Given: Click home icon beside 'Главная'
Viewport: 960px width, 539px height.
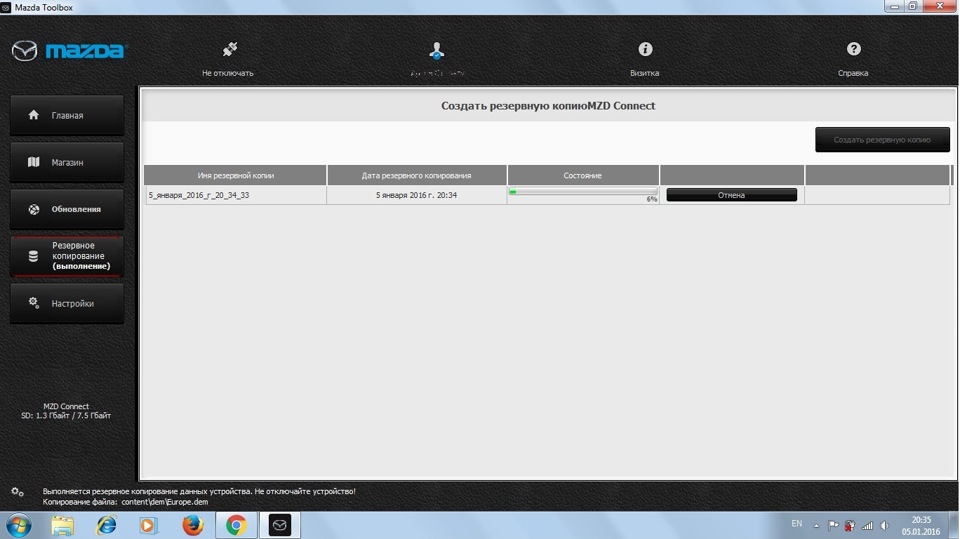Looking at the screenshot, I should point(34,115).
